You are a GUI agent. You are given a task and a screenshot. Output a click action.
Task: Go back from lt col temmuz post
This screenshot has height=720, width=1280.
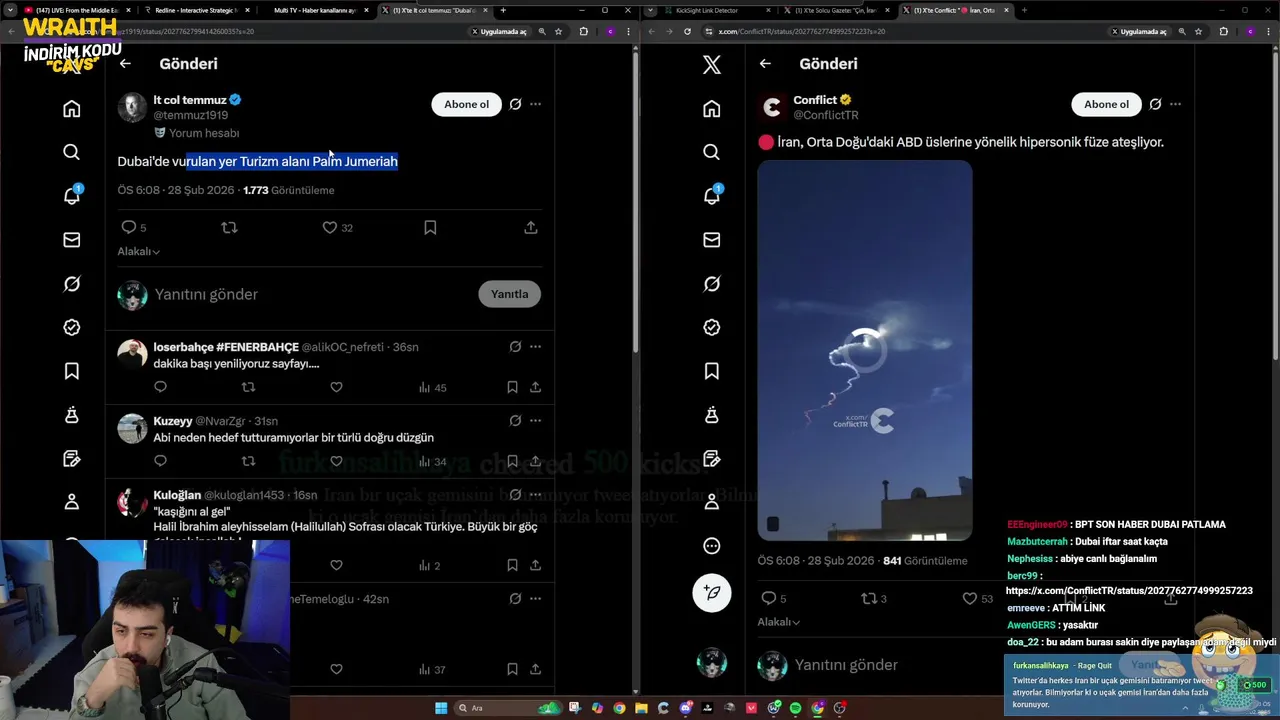pyautogui.click(x=125, y=64)
